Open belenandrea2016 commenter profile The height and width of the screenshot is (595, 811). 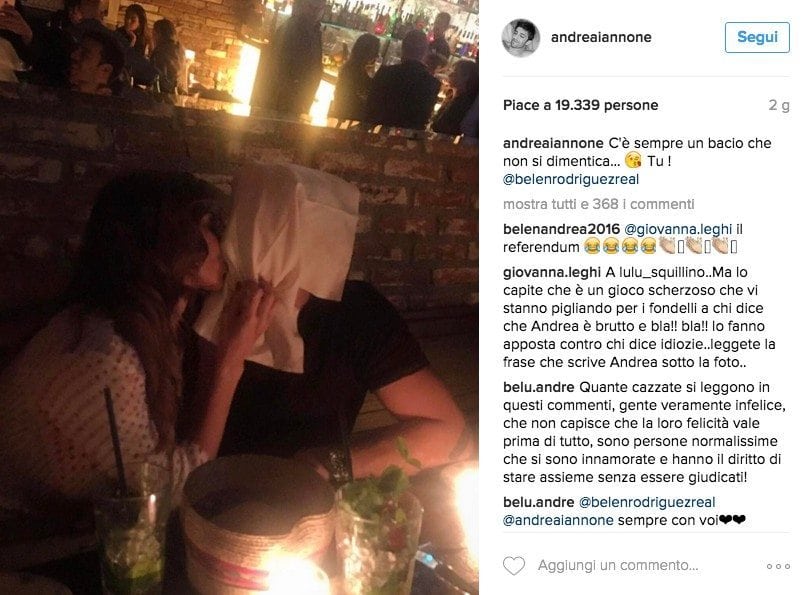[561, 229]
